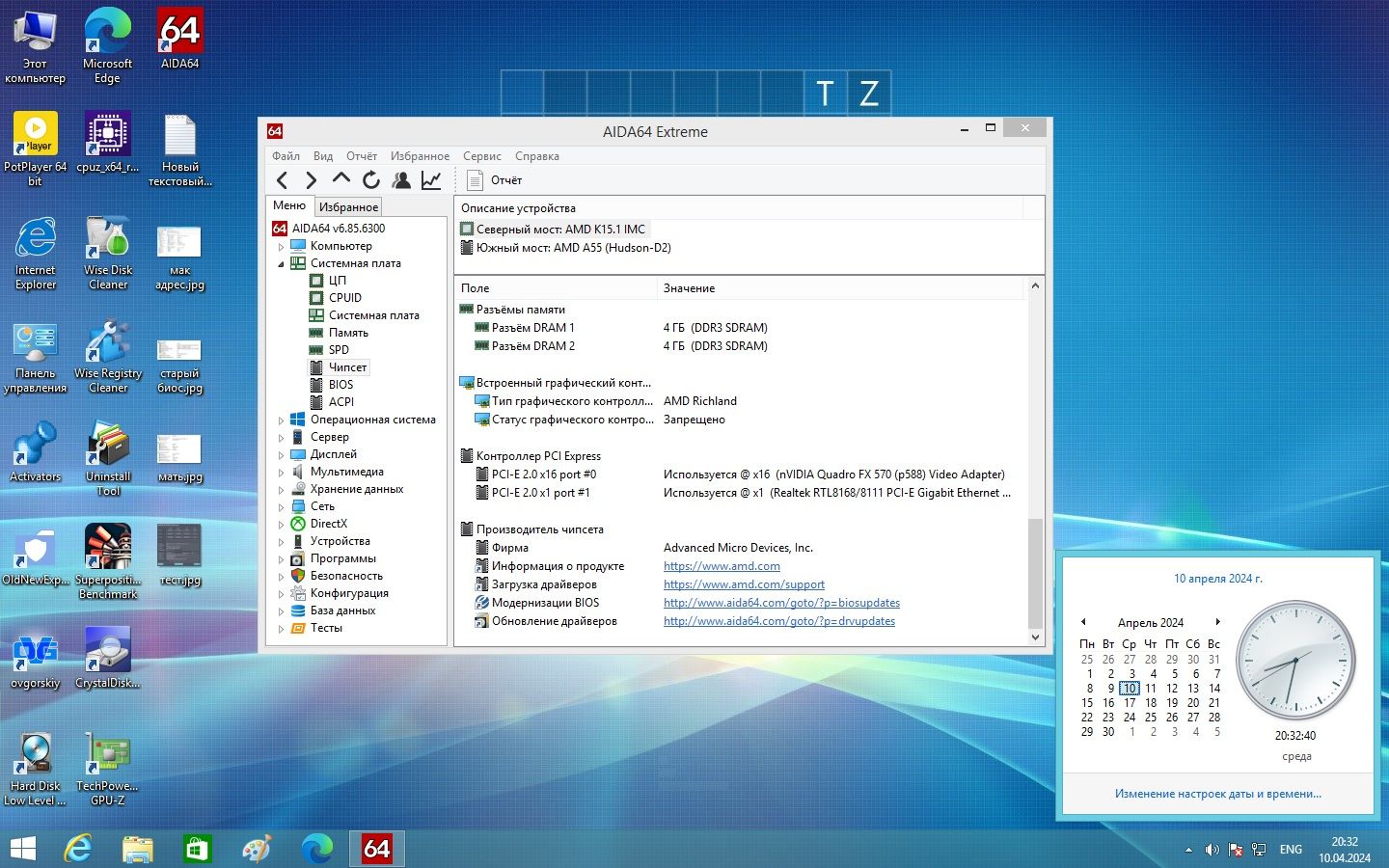Open the biosupdates link for BIOS modernization
The width and height of the screenshot is (1389, 868).
click(781, 603)
